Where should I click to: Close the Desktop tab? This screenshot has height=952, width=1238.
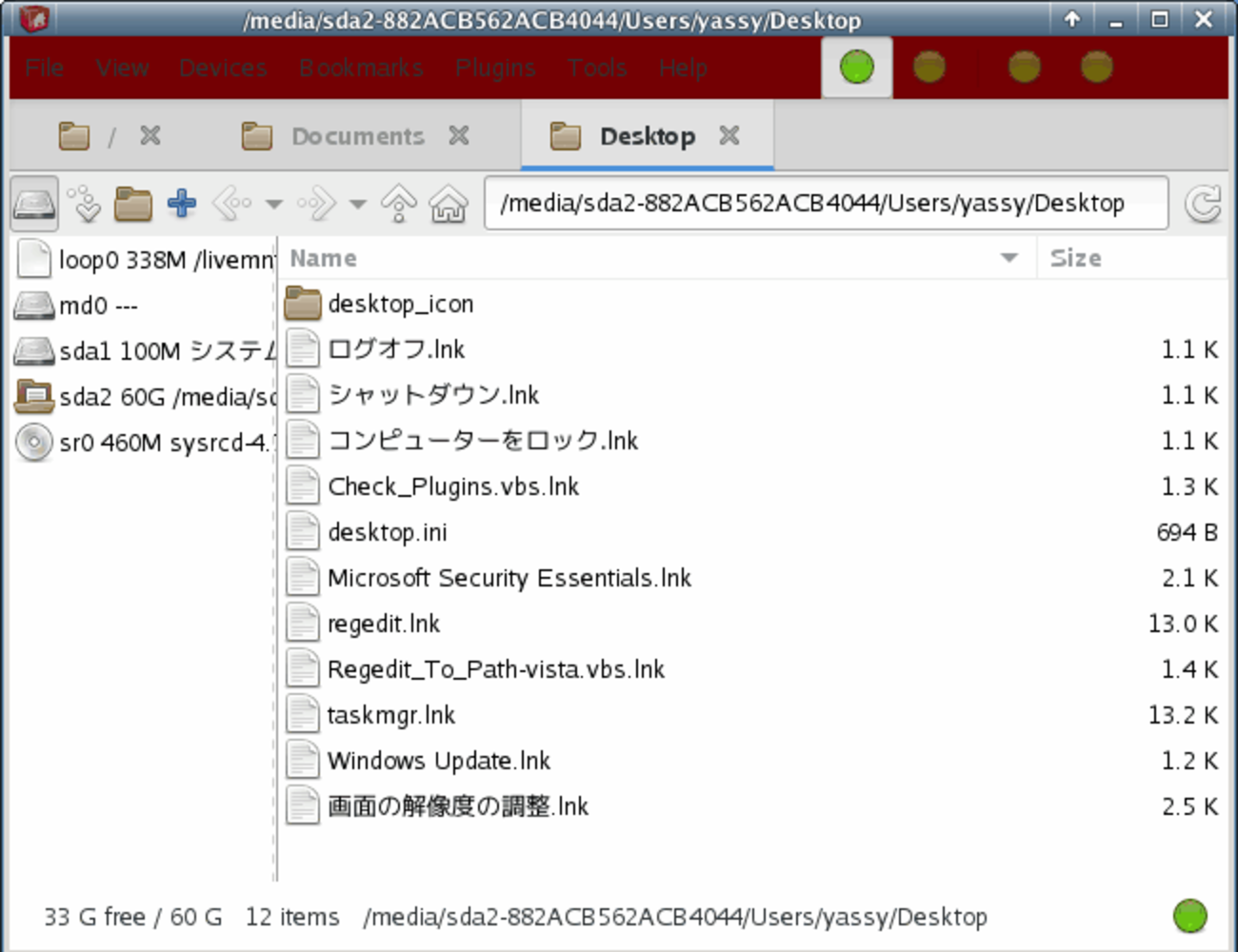[729, 136]
